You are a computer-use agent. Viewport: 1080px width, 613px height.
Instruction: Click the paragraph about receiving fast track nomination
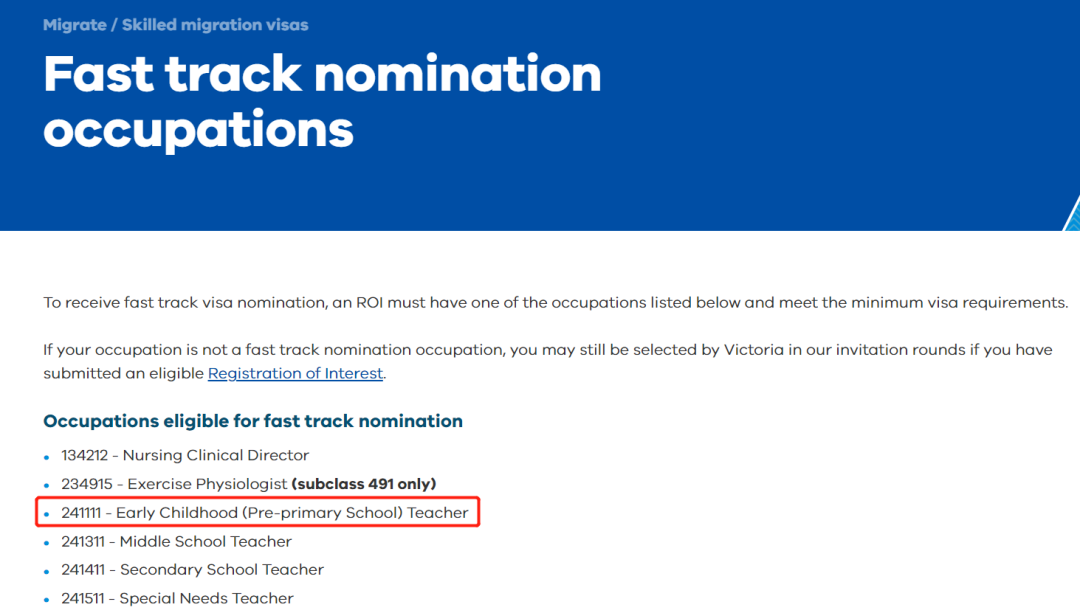tap(555, 303)
